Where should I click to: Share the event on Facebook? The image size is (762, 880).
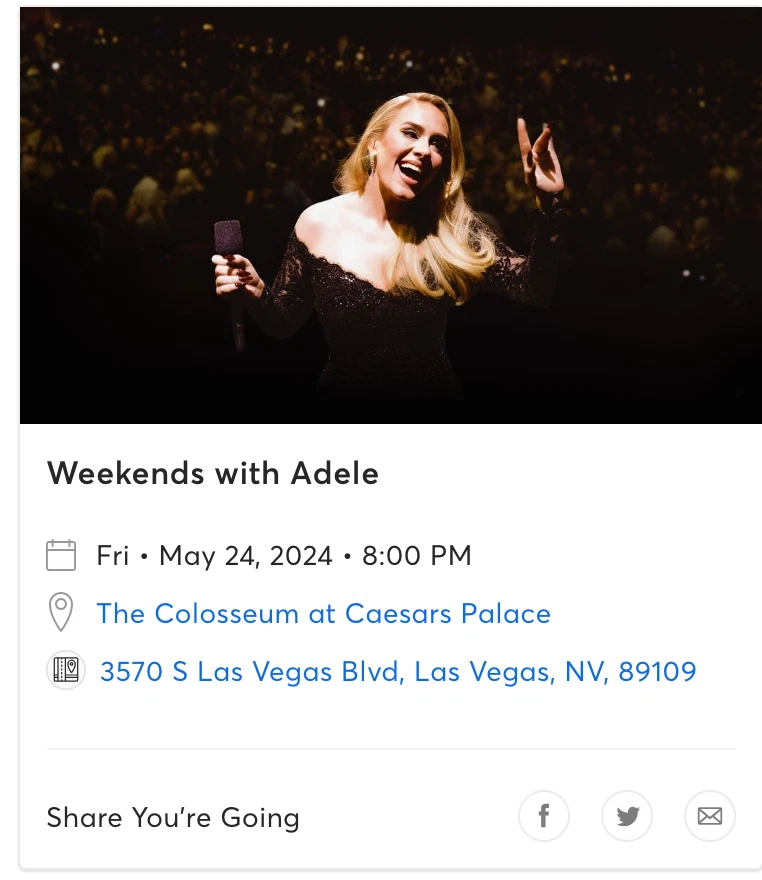[543, 815]
